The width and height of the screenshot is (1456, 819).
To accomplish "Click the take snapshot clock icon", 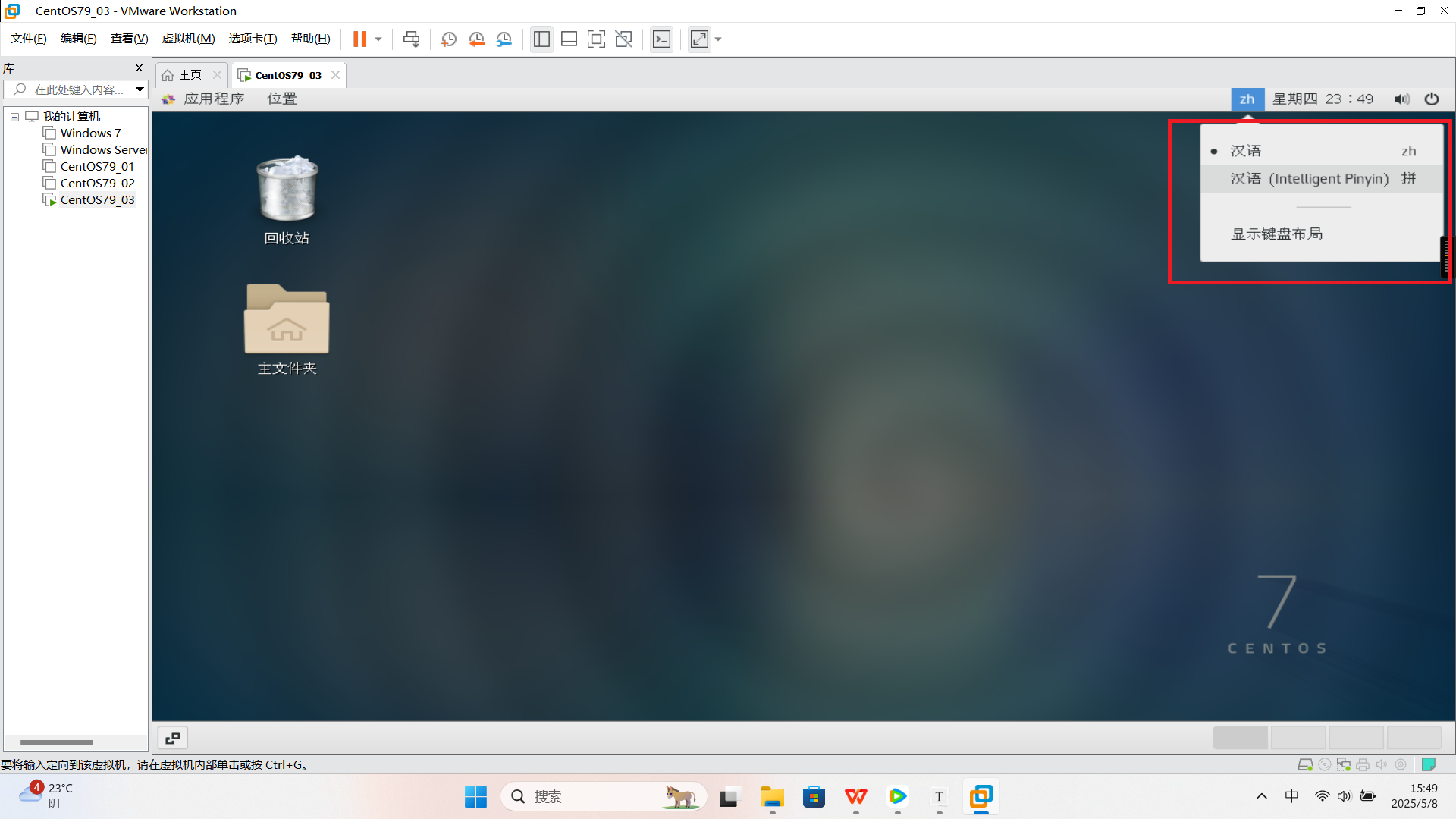I will [449, 39].
